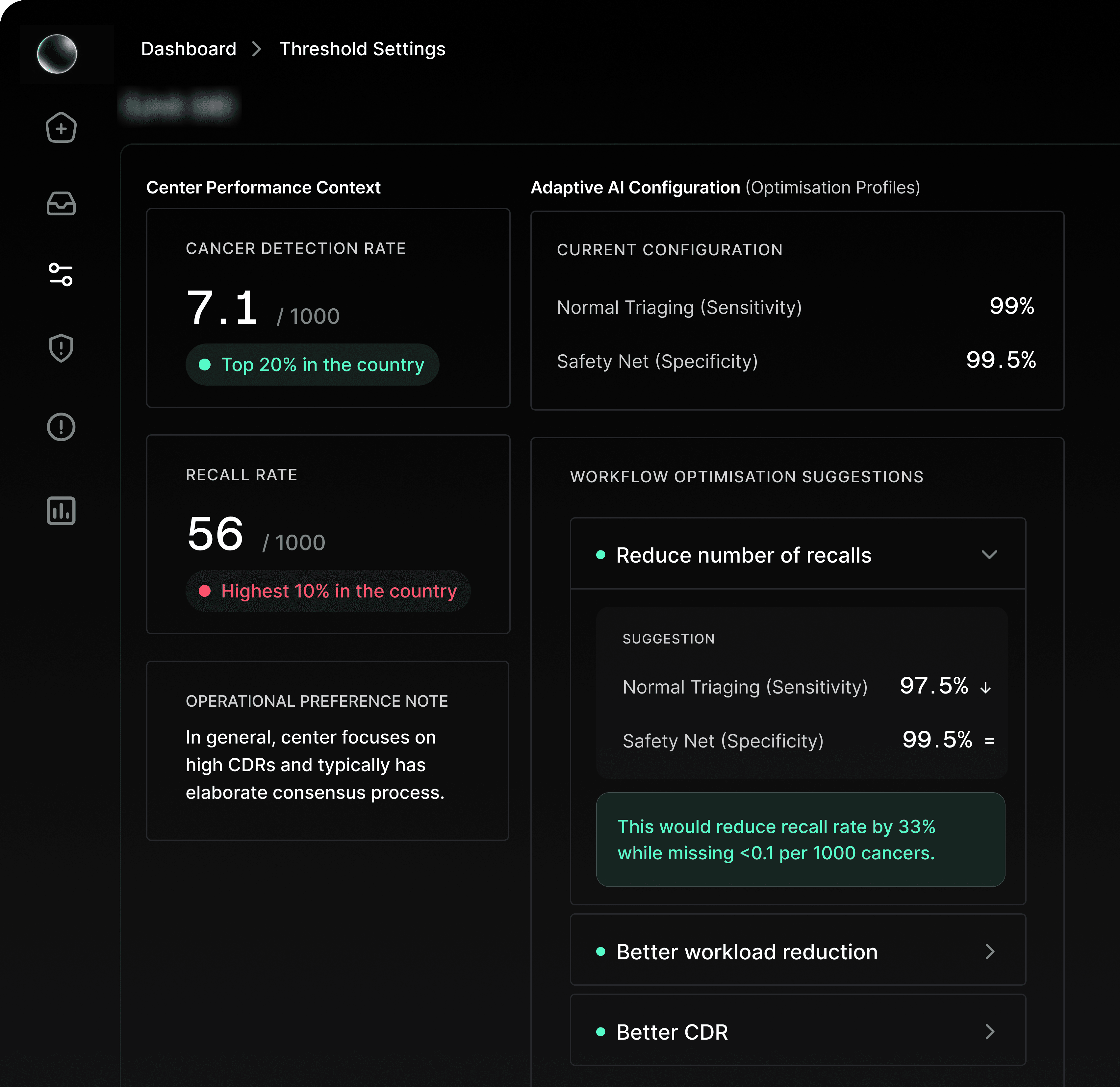
Task: Click the suggested 97.5% sensitivity value
Action: click(x=934, y=686)
